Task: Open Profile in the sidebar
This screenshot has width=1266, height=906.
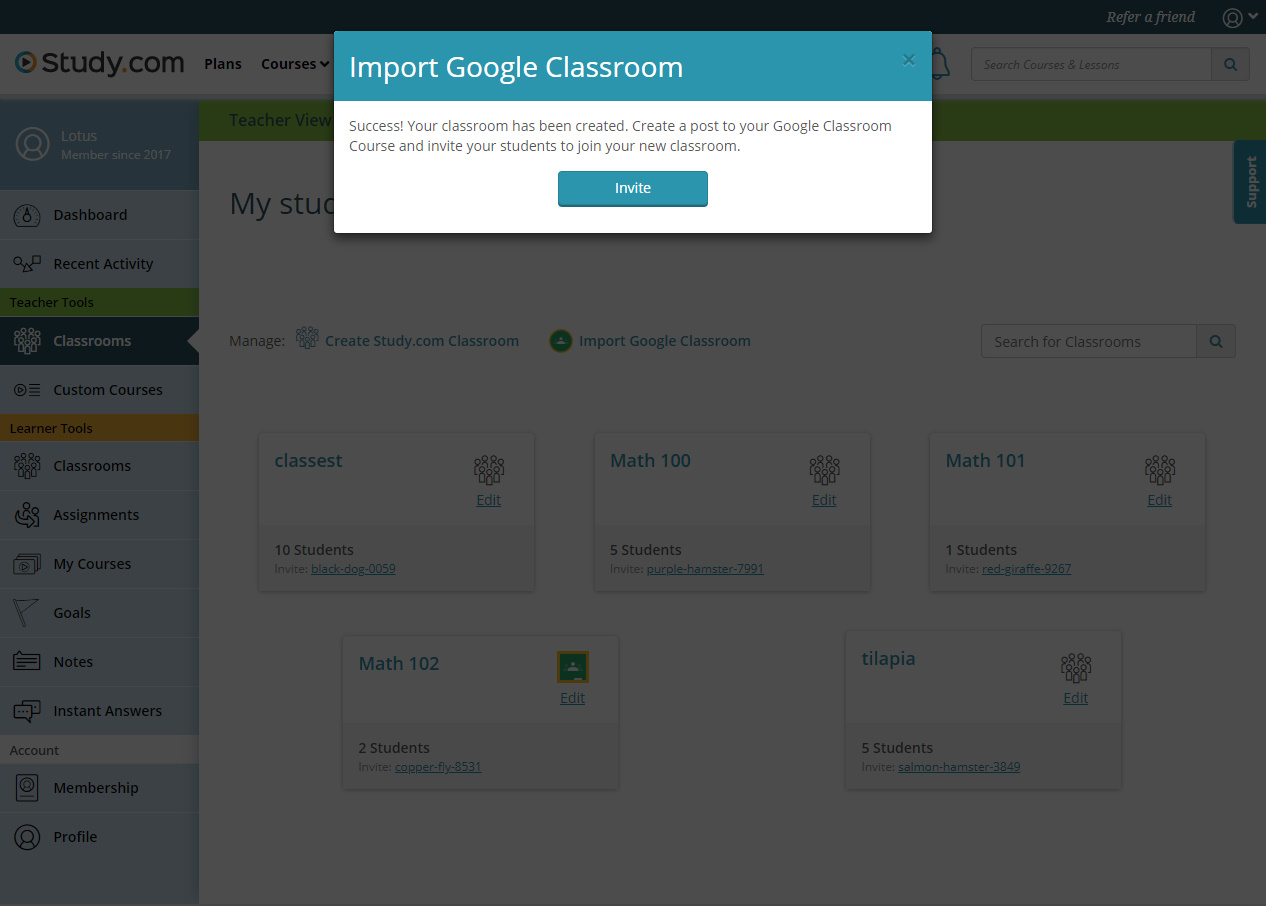Action: tap(99, 837)
